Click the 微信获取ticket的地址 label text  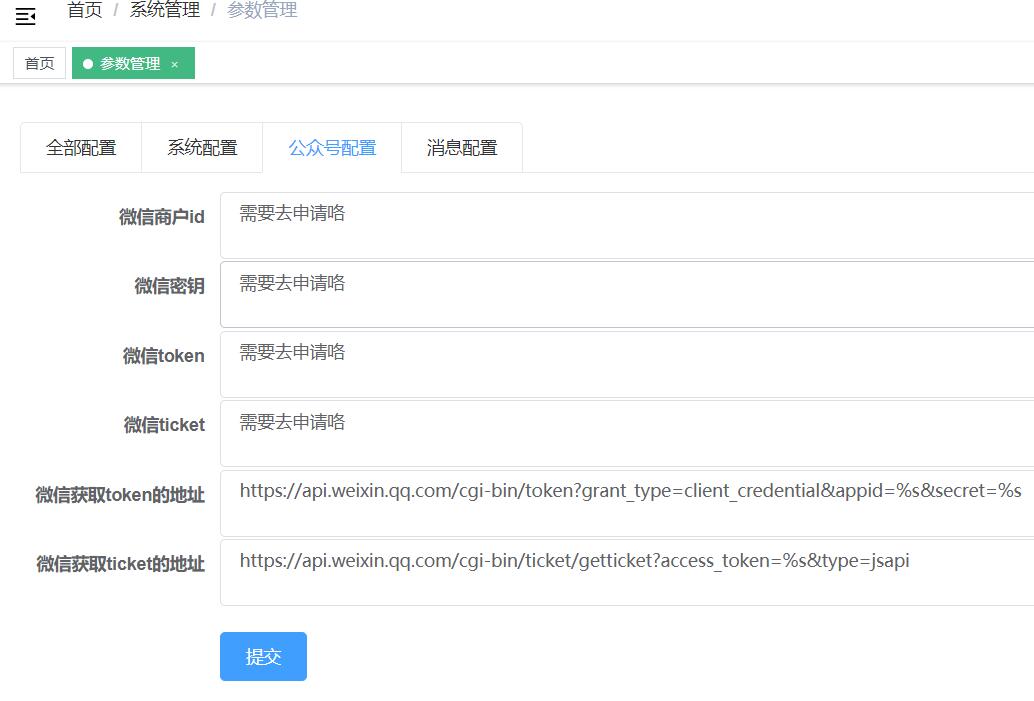point(121,563)
